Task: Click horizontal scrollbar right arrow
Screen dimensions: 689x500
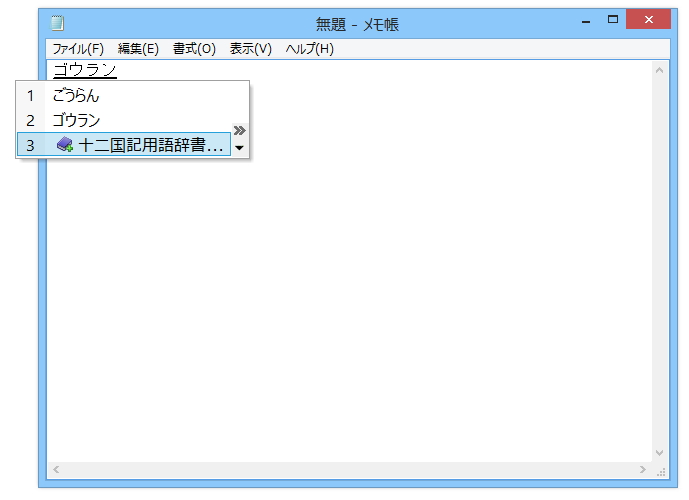Action: pyautogui.click(x=643, y=469)
